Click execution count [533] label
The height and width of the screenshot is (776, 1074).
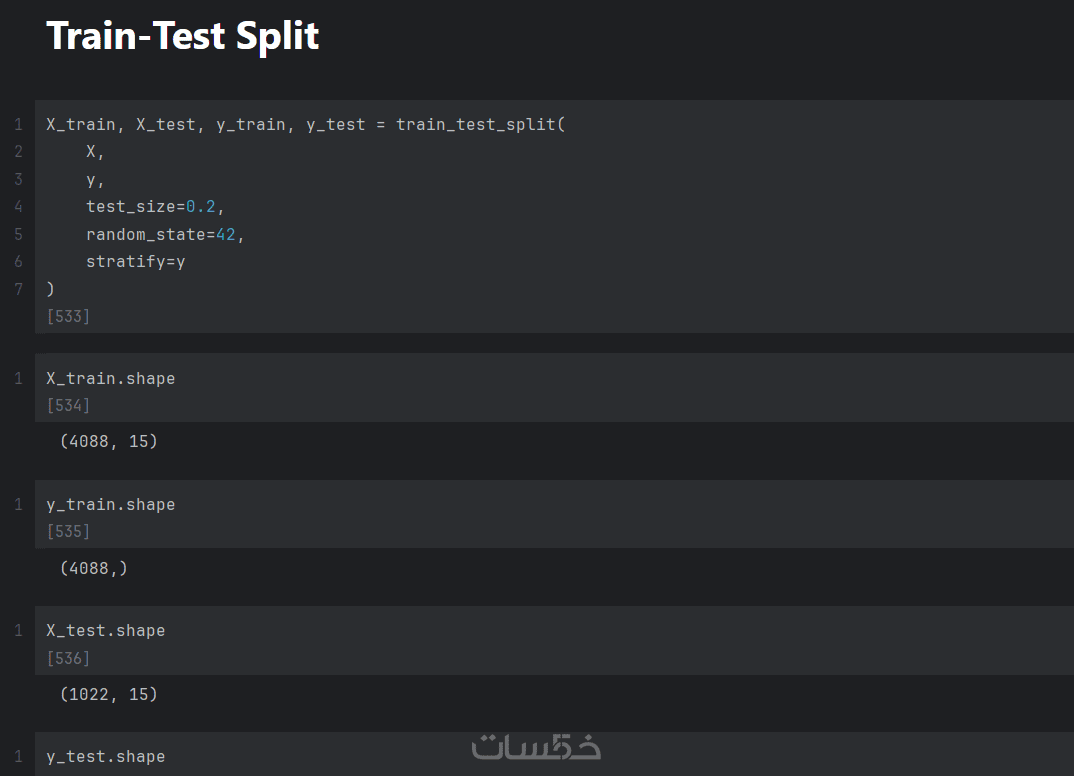click(x=68, y=316)
